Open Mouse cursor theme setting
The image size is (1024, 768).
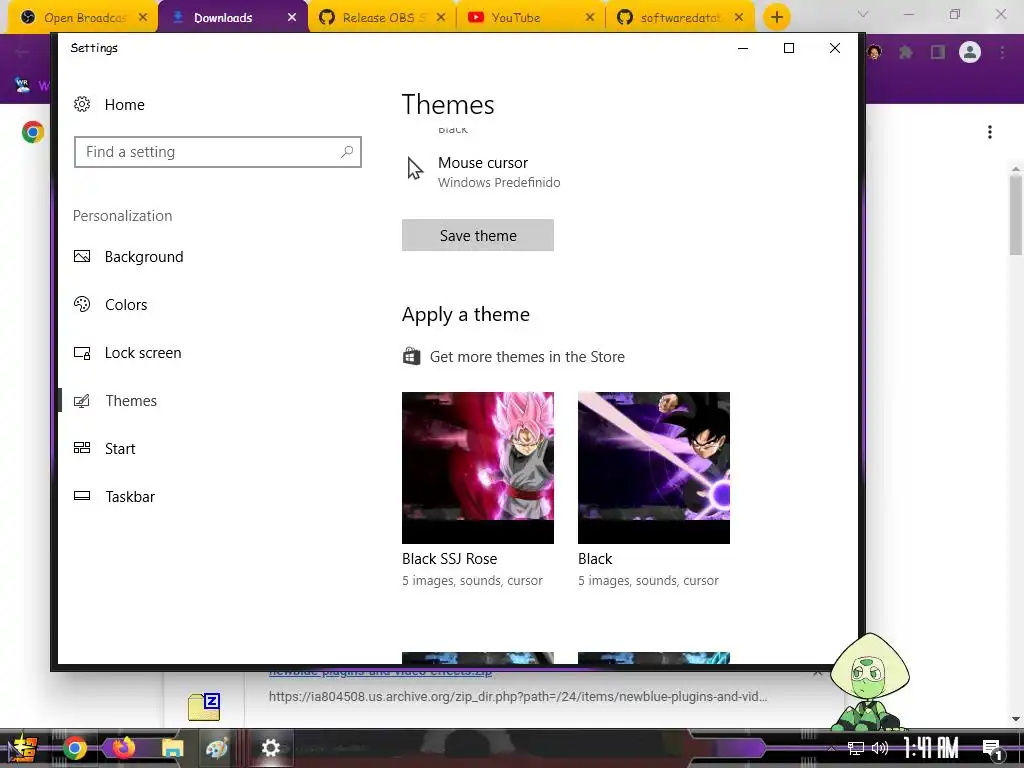click(483, 172)
